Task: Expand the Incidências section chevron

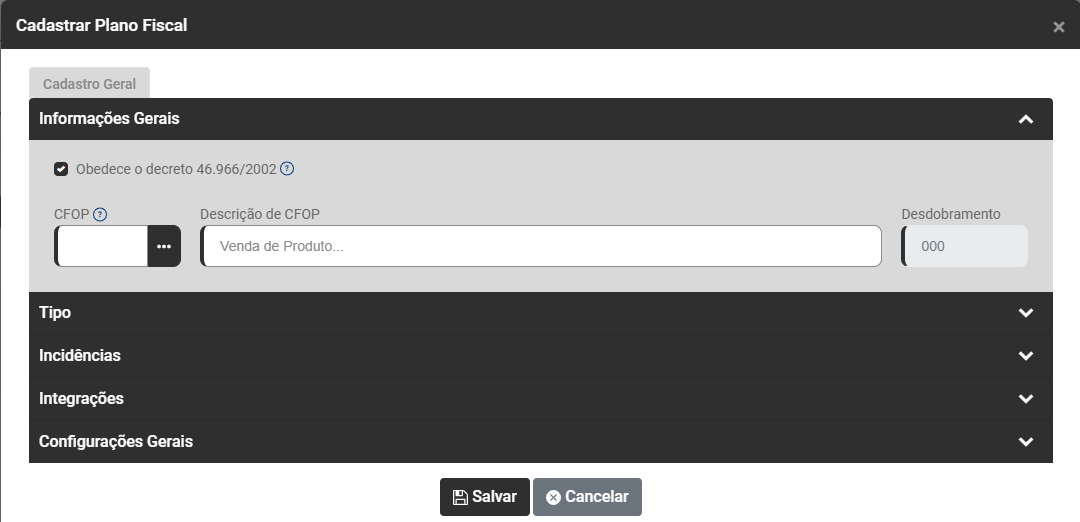Action: [1025, 356]
